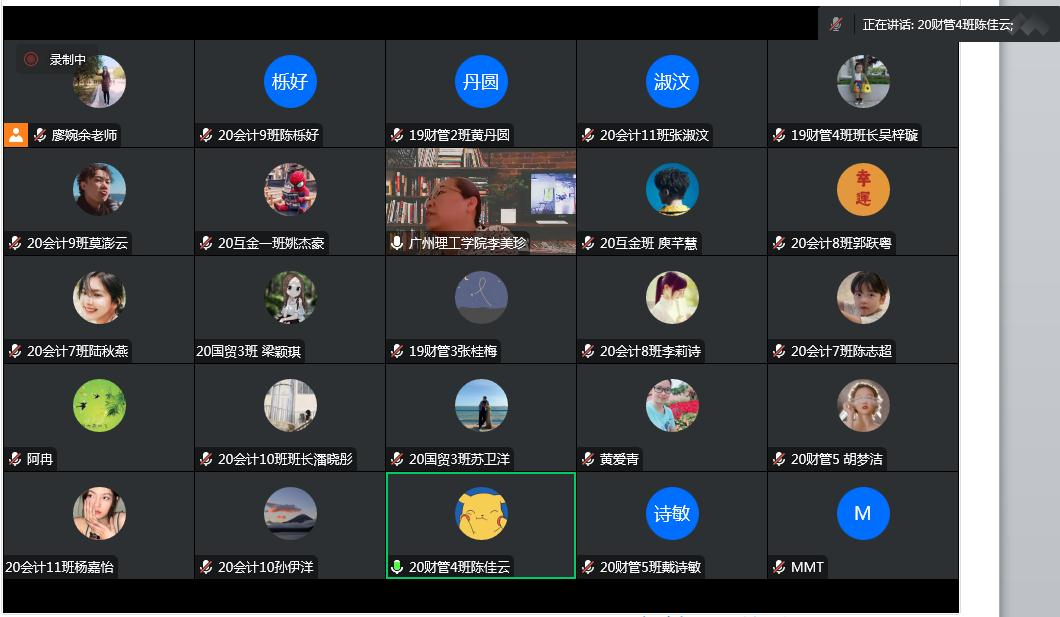Image resolution: width=1060 pixels, height=617 pixels.
Task: Click the blue 丹圆 avatar circle
Action: pyautogui.click(x=481, y=82)
